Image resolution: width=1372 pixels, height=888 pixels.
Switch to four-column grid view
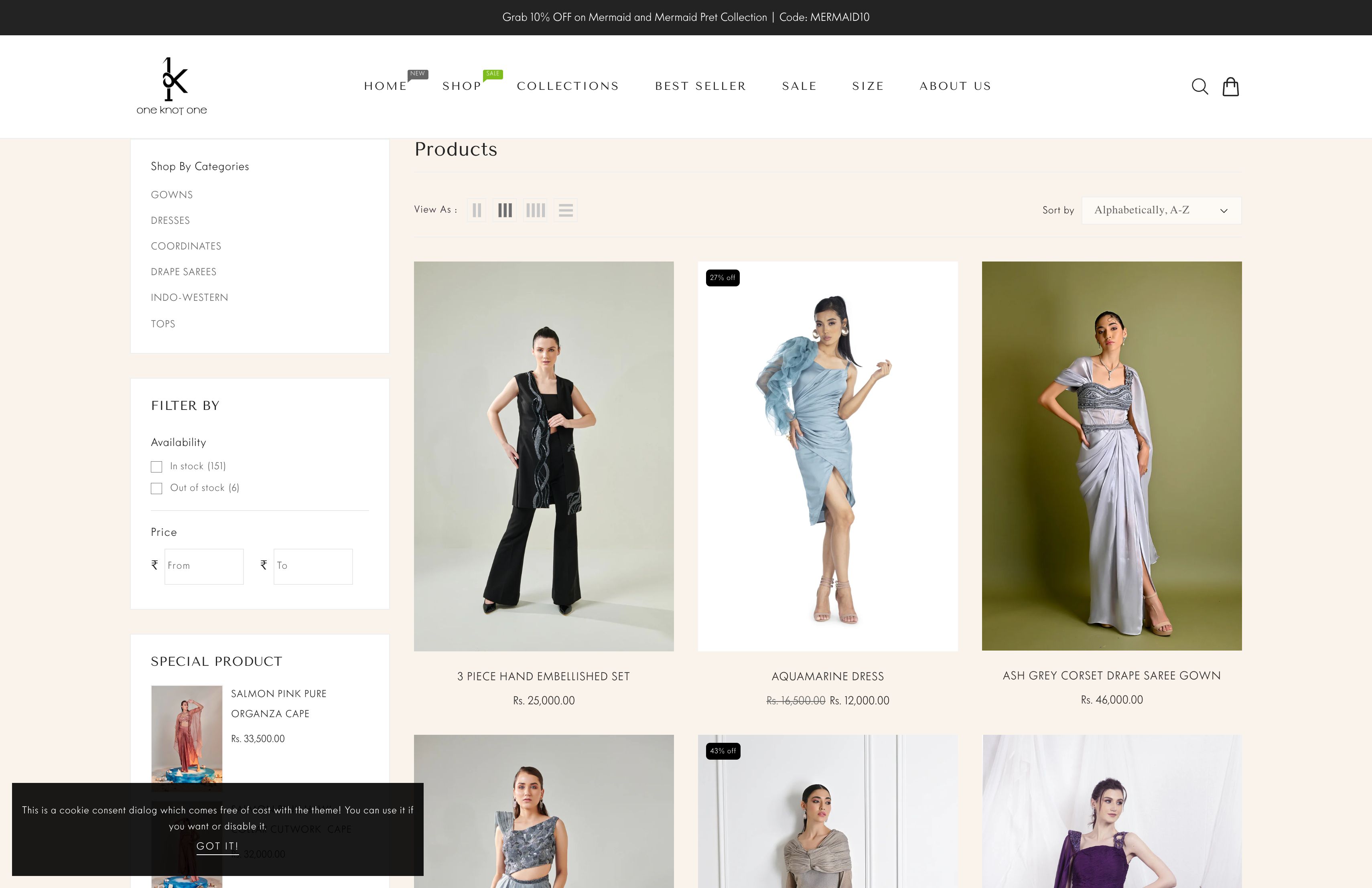(x=535, y=210)
